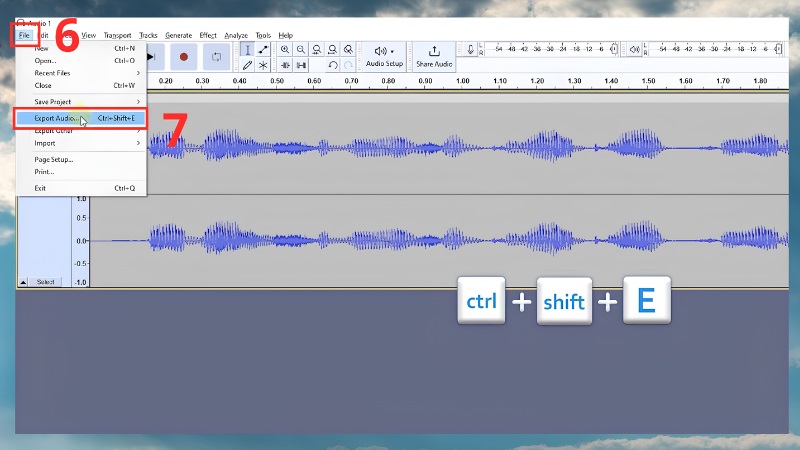
Task: Fit project to width zoom icon
Action: point(332,49)
